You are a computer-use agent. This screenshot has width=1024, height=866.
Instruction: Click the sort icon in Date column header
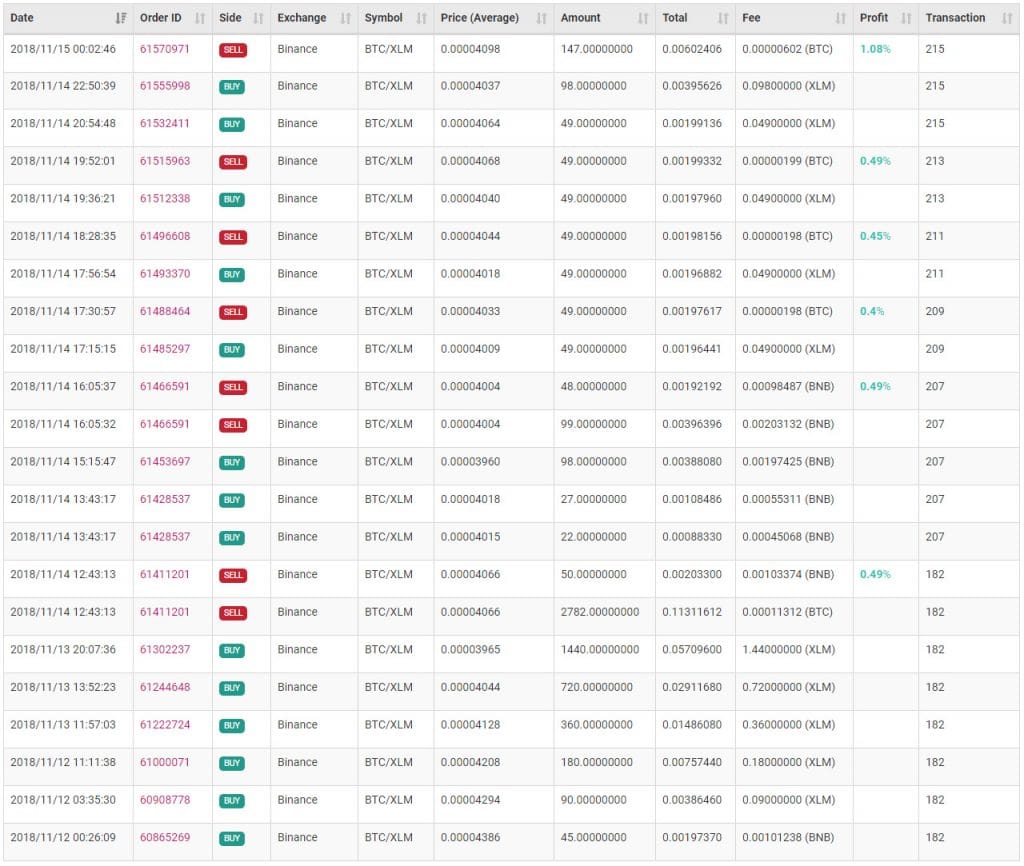[121, 18]
